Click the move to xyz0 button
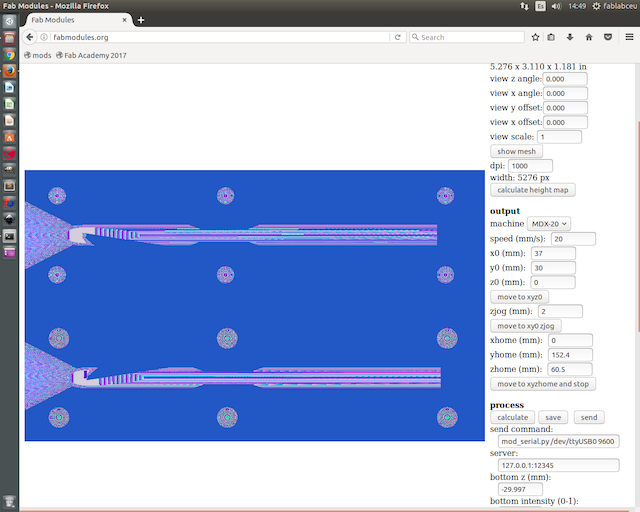The height and width of the screenshot is (512, 640). coord(520,297)
